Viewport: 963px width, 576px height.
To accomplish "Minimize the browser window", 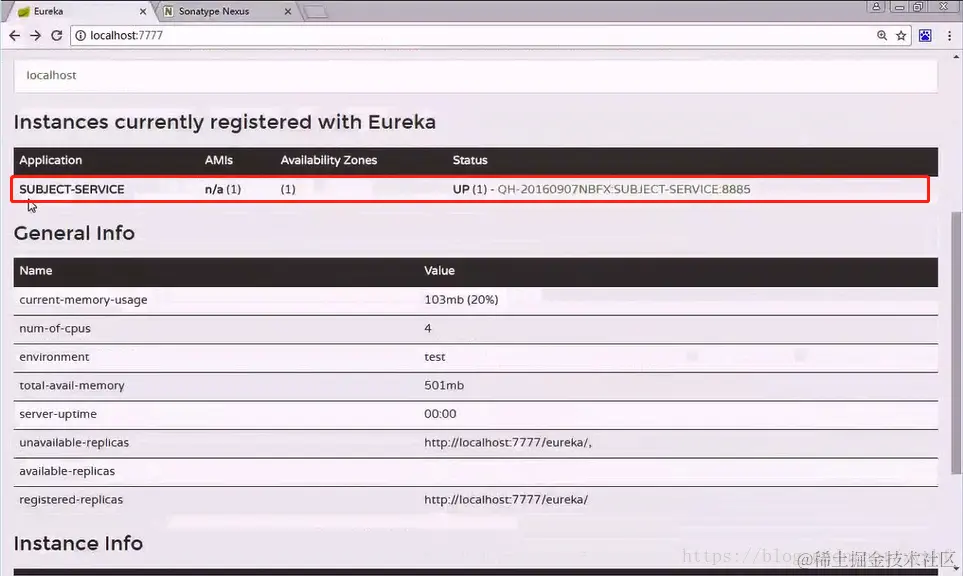I will pyautogui.click(x=899, y=7).
